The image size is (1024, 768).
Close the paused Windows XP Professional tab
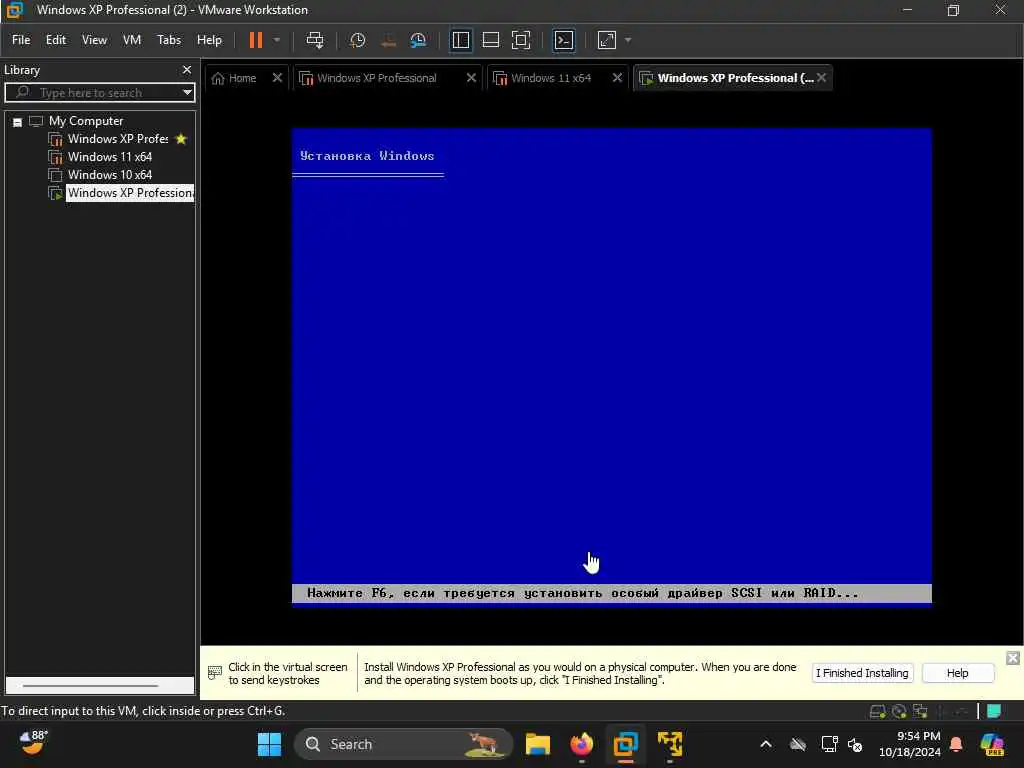tap(471, 78)
